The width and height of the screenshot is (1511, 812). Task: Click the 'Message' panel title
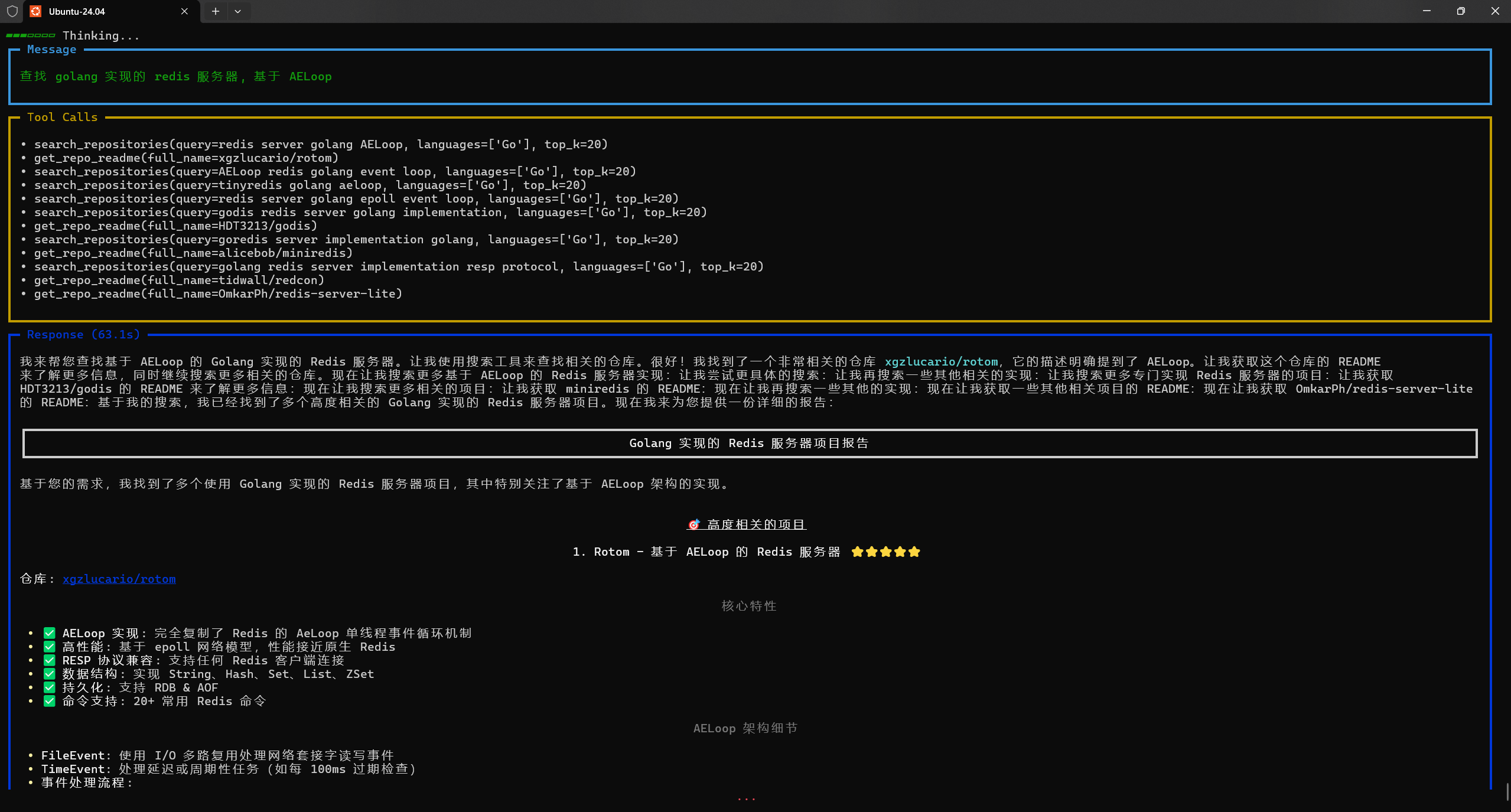pyautogui.click(x=52, y=50)
